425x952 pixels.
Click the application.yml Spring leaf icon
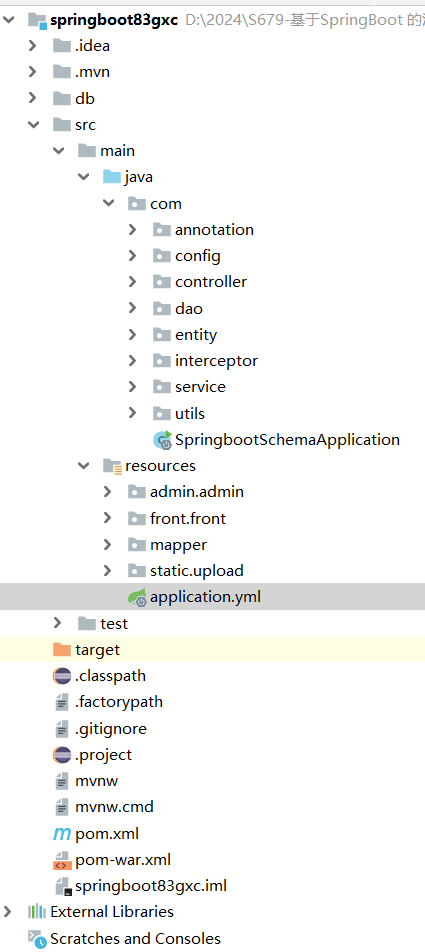137,597
